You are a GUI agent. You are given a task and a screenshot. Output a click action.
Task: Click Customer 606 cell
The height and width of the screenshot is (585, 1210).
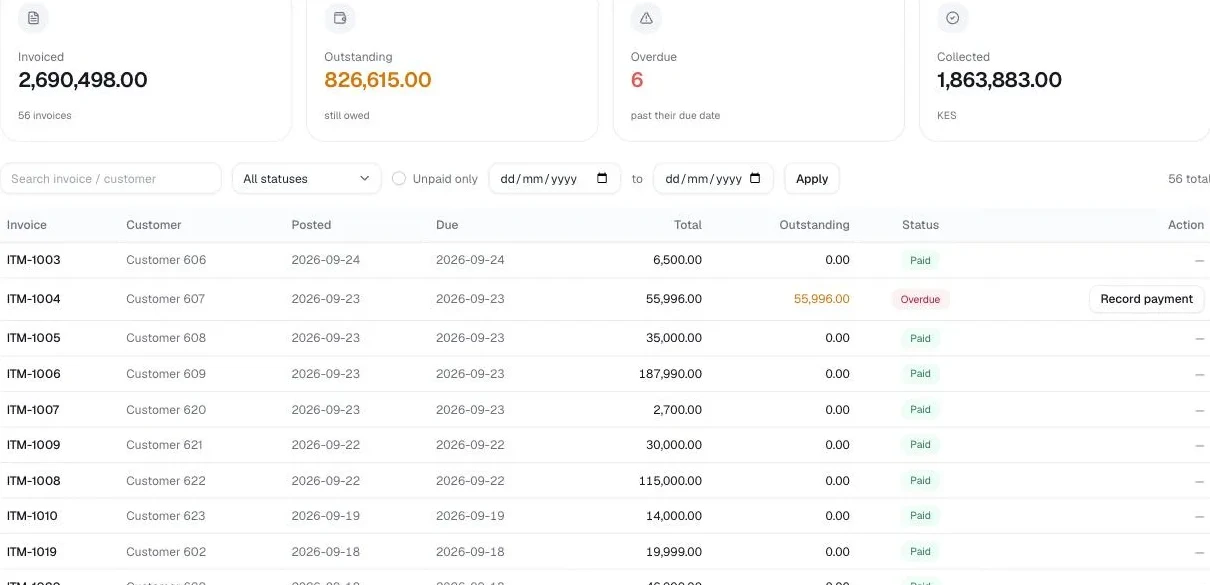[x=166, y=260]
